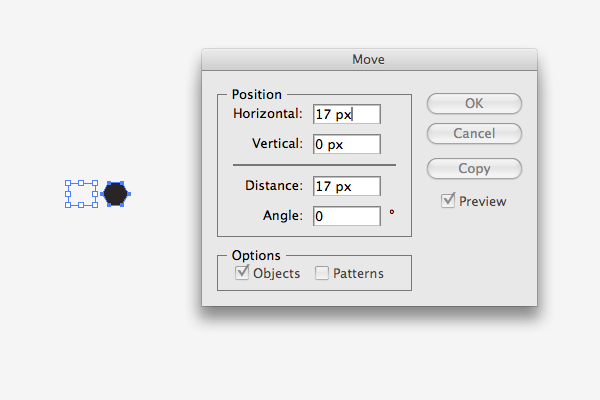Toggle the Preview checkbox
This screenshot has height=400, width=600.
click(x=448, y=201)
